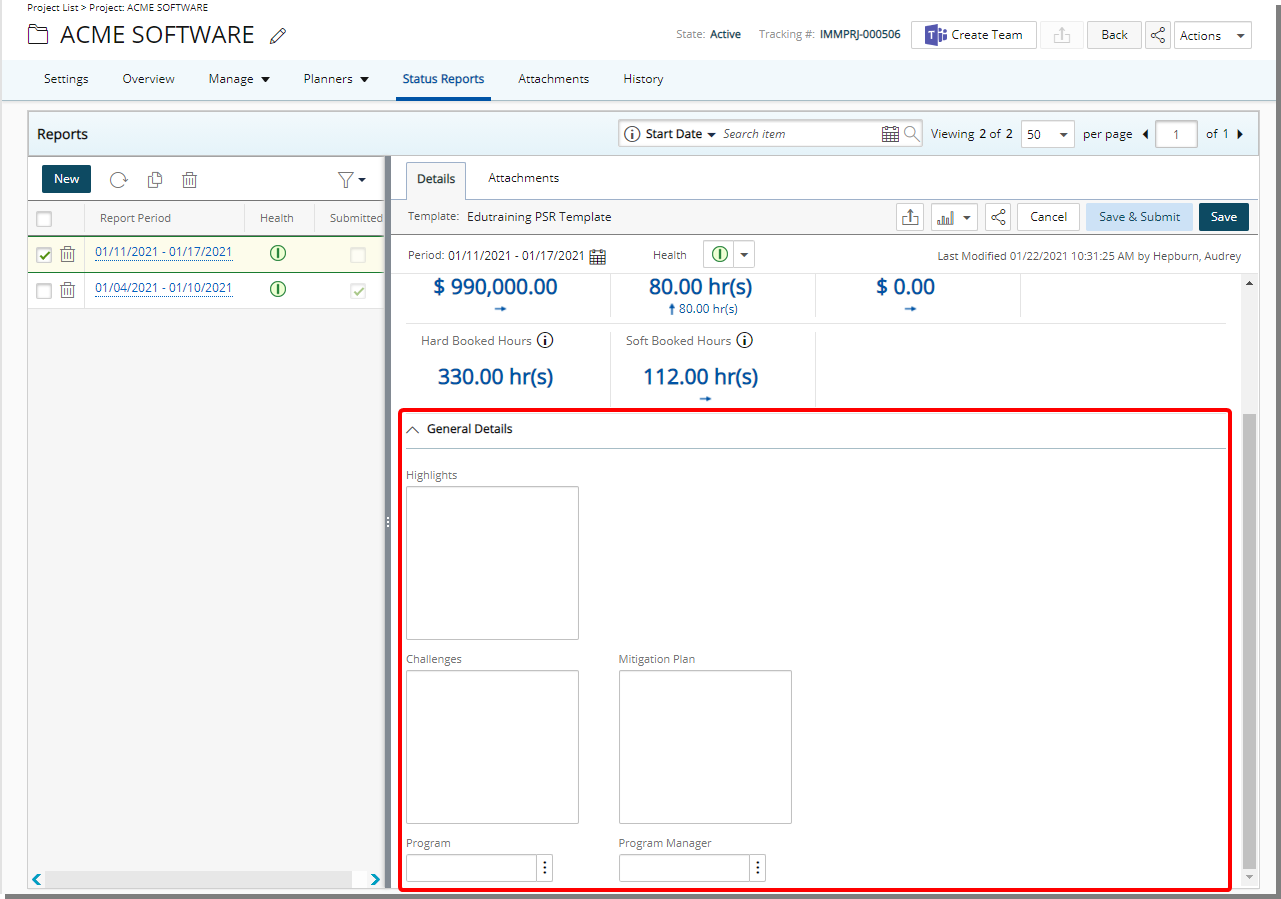Switch to the report Attachments tab beside Details
Viewport: 1281px width, 899px height.
523,178
